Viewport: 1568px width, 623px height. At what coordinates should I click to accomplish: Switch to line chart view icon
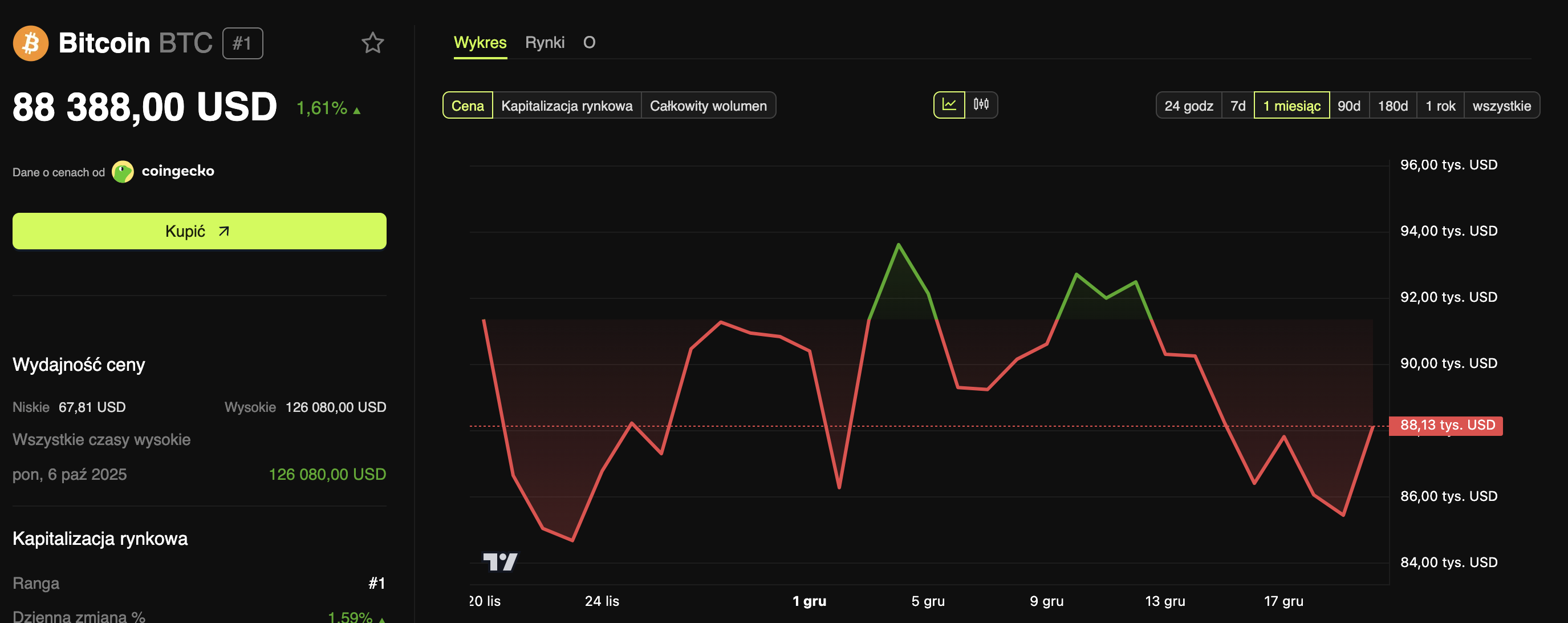949,105
